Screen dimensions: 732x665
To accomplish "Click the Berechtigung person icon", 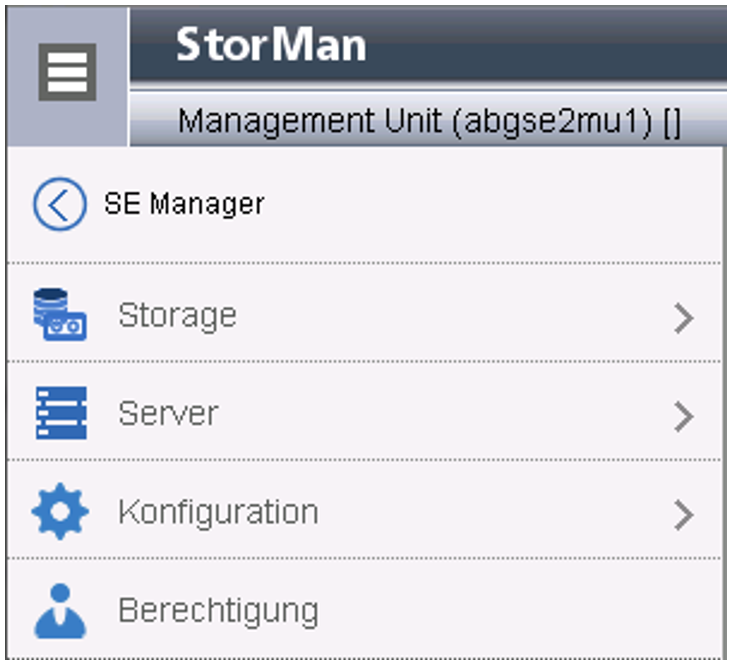I will pos(59,610).
